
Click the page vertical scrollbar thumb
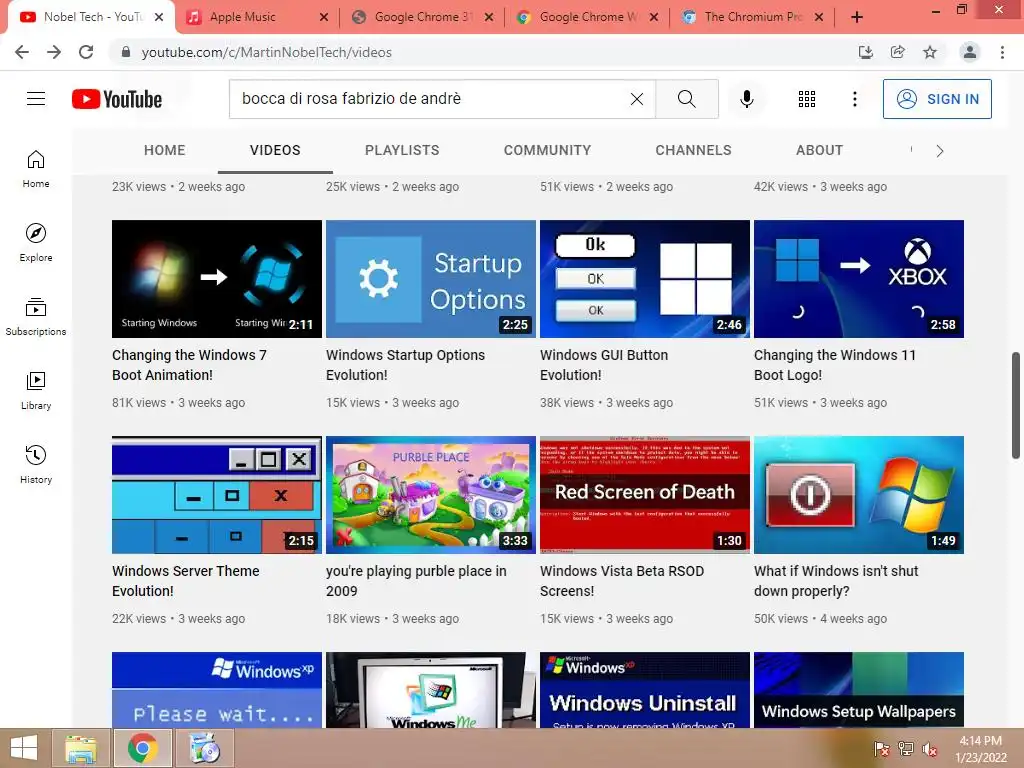click(x=1016, y=405)
